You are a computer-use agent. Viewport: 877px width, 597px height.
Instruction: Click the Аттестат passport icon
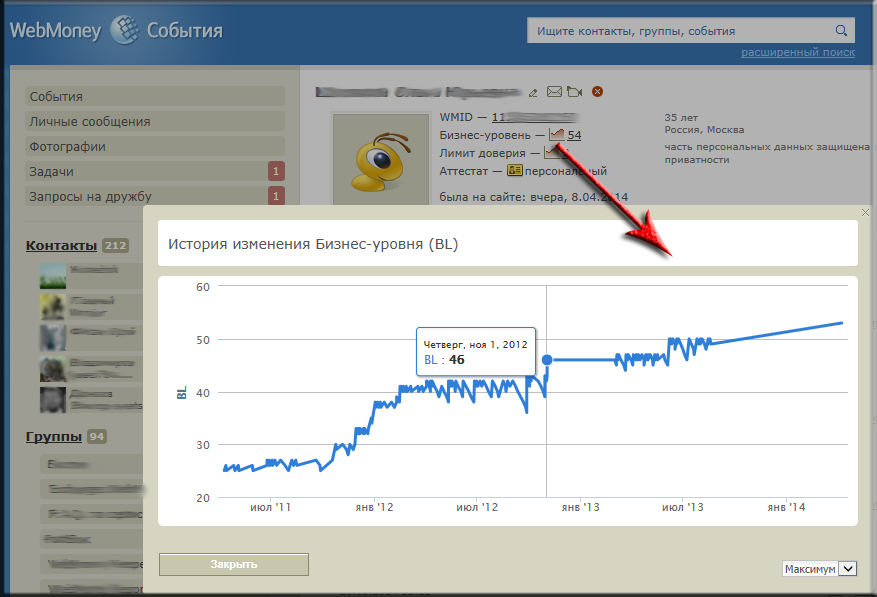(515, 170)
